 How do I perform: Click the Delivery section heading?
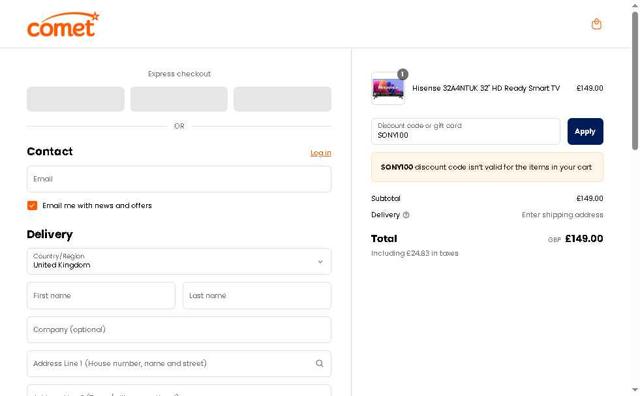50,234
